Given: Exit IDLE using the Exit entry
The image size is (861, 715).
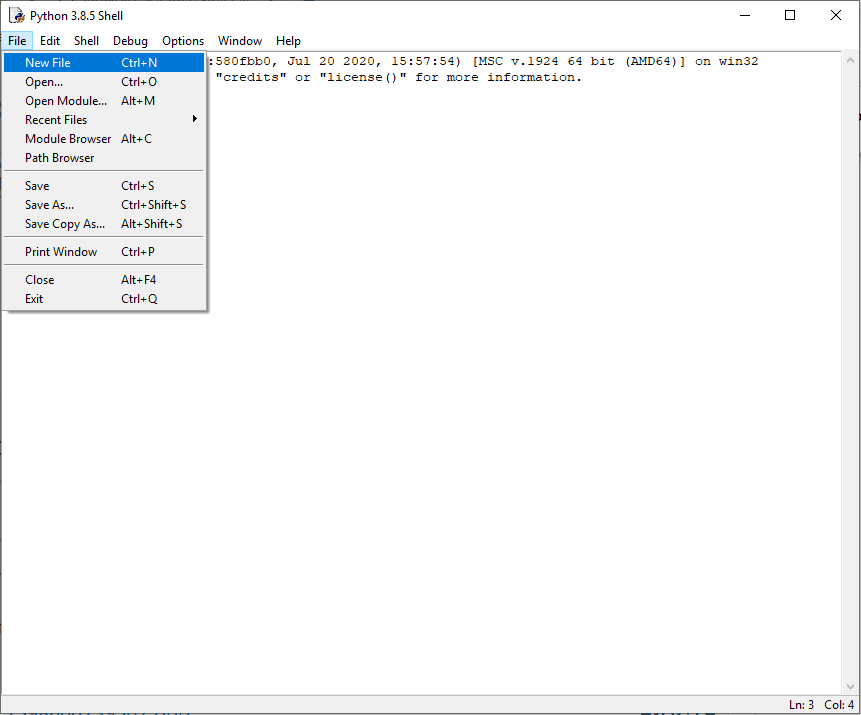Looking at the screenshot, I should [34, 299].
